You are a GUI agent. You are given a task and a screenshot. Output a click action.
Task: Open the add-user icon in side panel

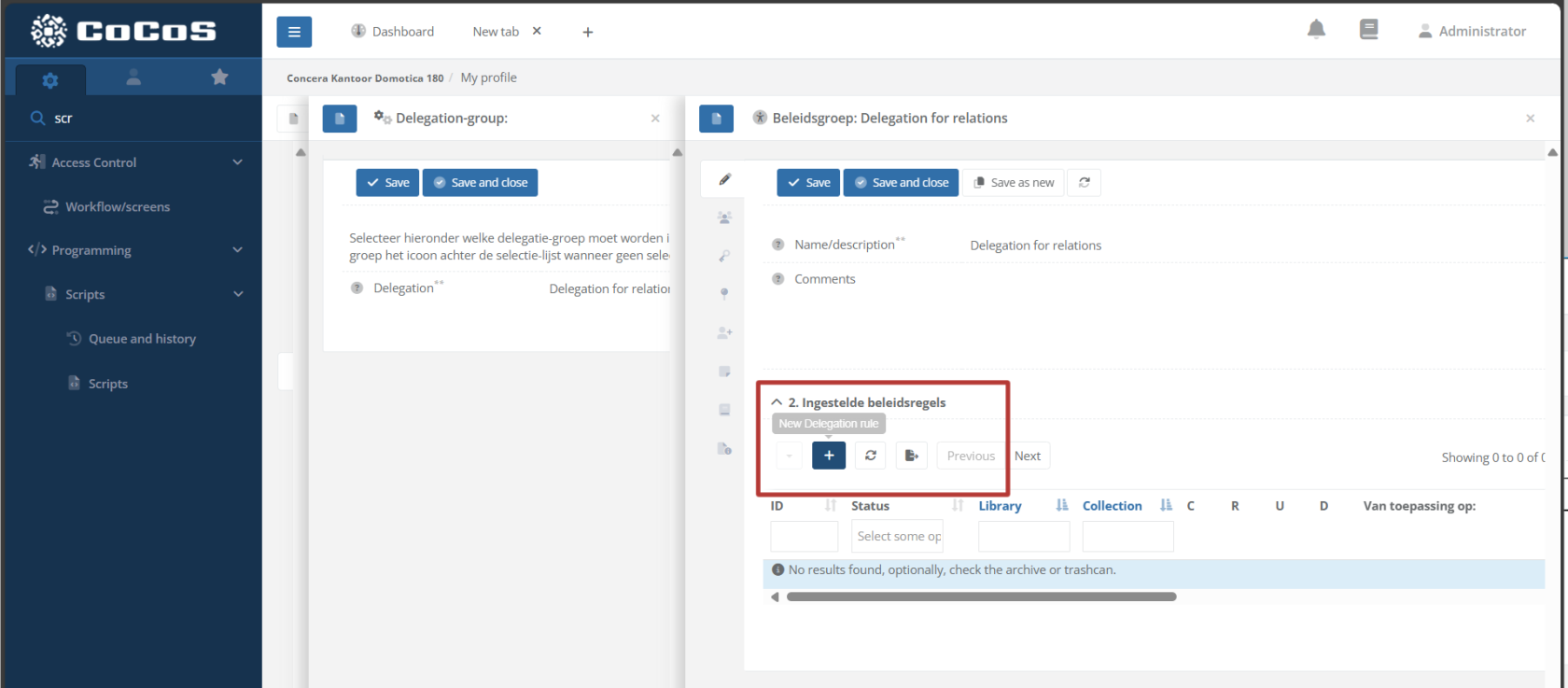tap(724, 332)
